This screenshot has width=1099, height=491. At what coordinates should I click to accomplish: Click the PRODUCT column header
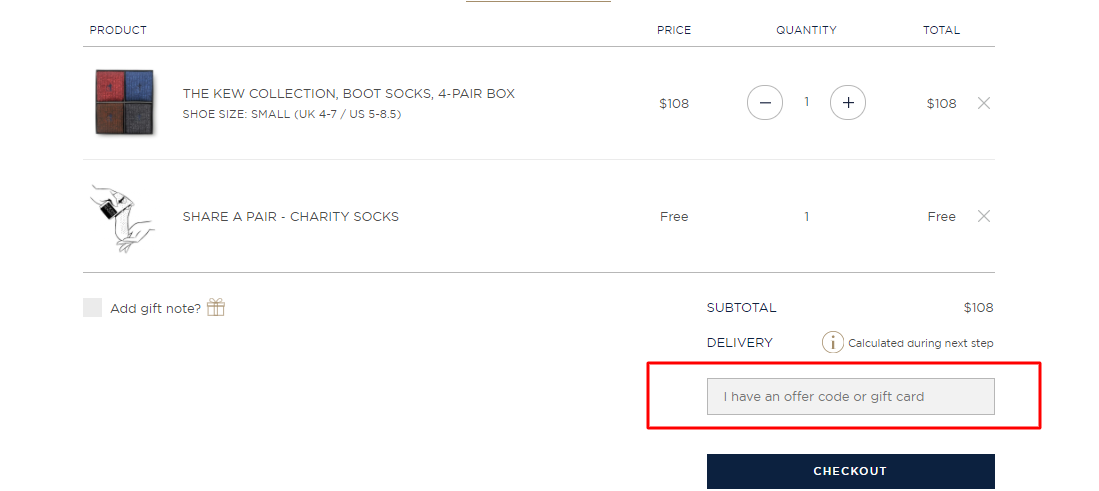pyautogui.click(x=118, y=30)
